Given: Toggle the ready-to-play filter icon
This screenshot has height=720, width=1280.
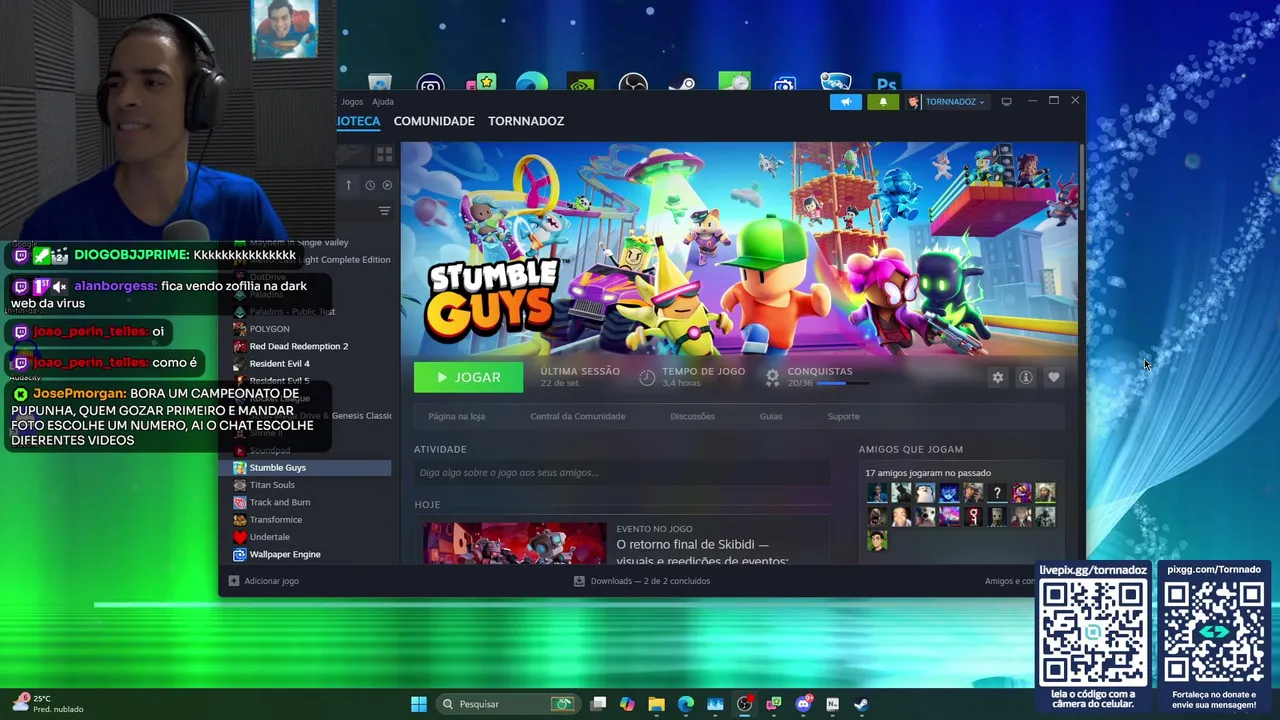Looking at the screenshot, I should [x=387, y=185].
